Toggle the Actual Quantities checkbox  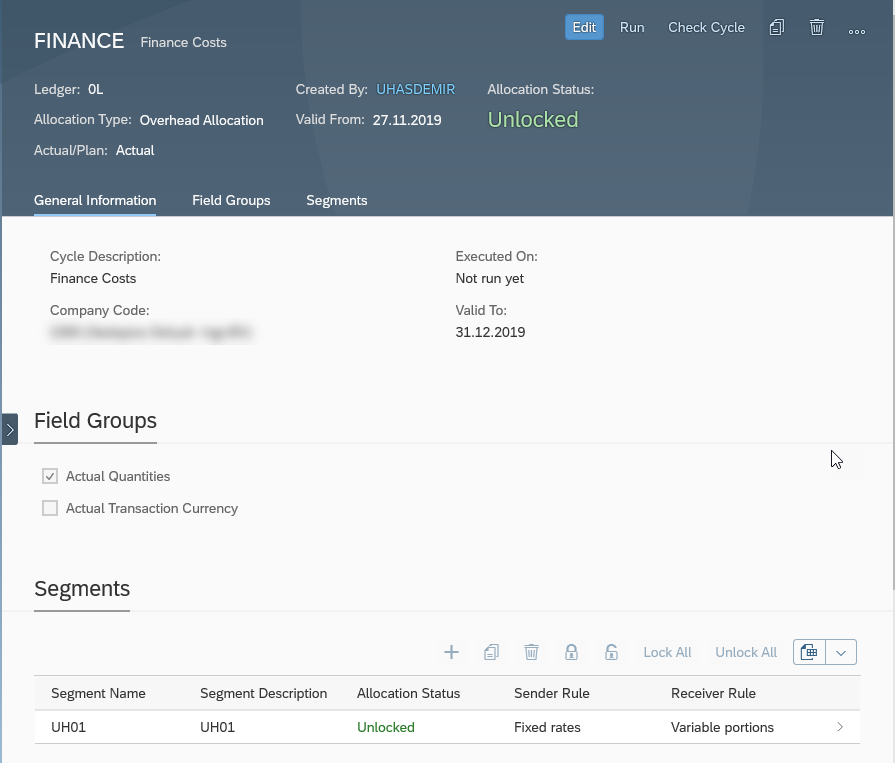tap(50, 476)
